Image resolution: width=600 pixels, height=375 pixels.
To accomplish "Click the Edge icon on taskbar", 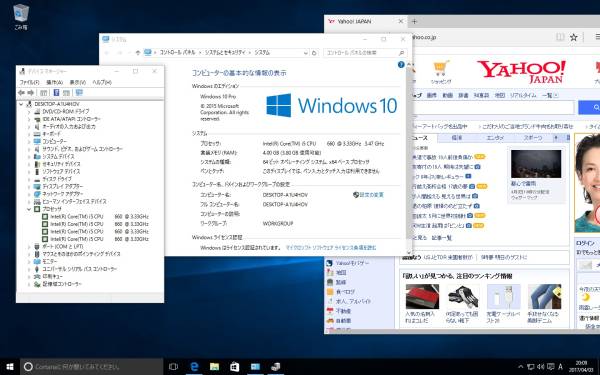I will (x=194, y=367).
